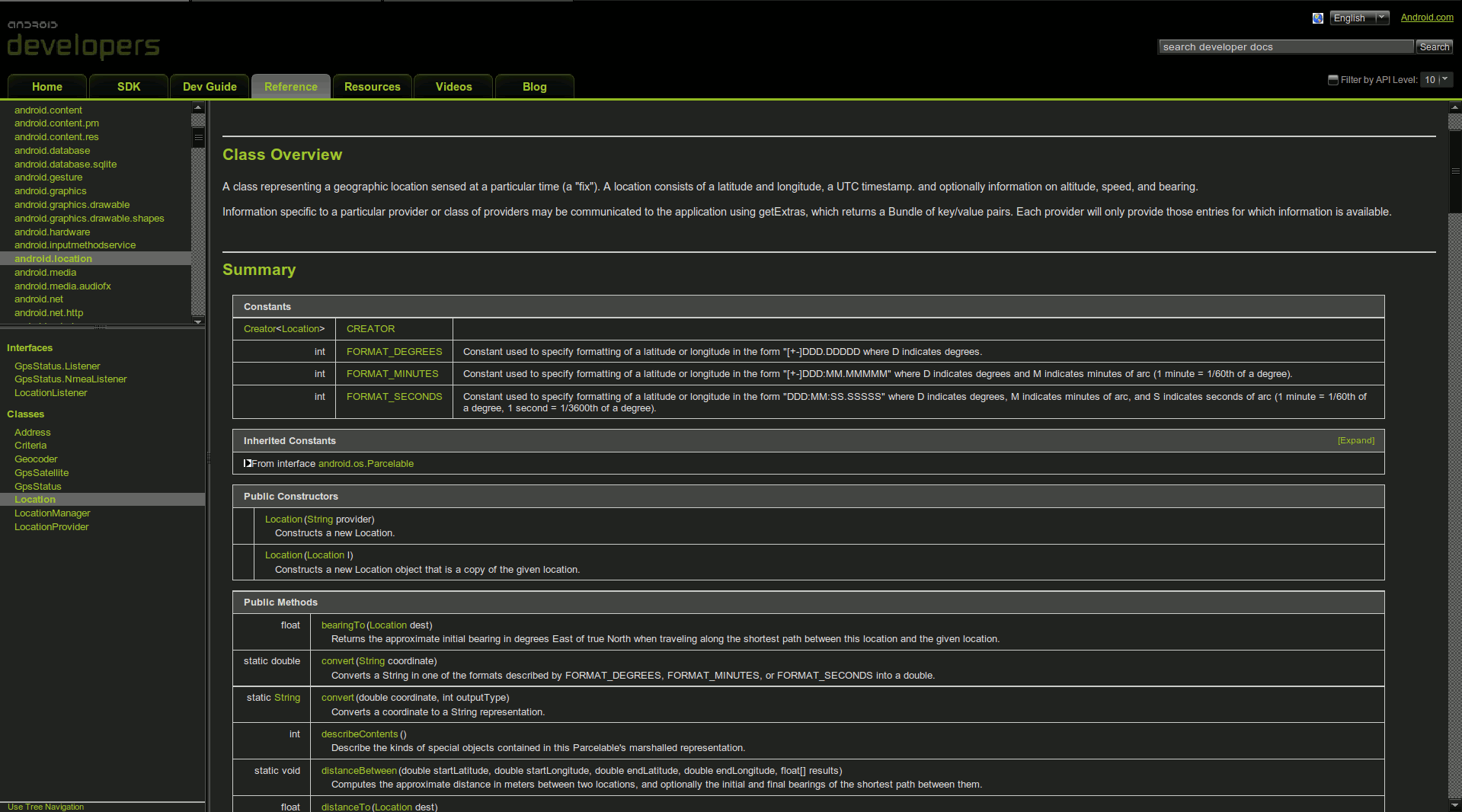Image resolution: width=1462 pixels, height=812 pixels.
Task: Open the Criteria class
Action: pos(30,446)
